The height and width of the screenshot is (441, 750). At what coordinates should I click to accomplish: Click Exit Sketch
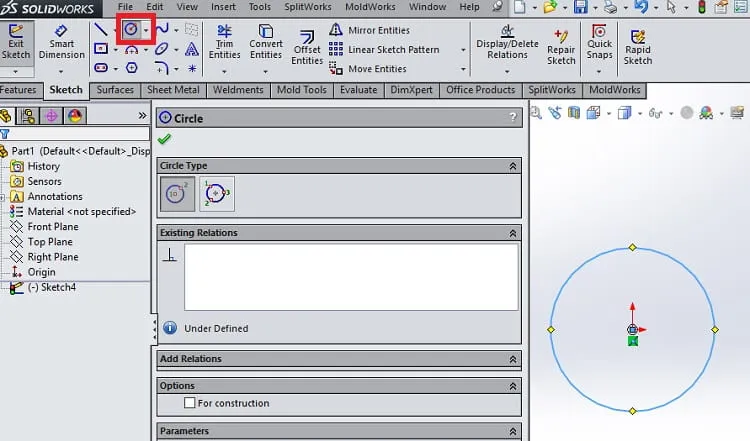click(x=16, y=43)
